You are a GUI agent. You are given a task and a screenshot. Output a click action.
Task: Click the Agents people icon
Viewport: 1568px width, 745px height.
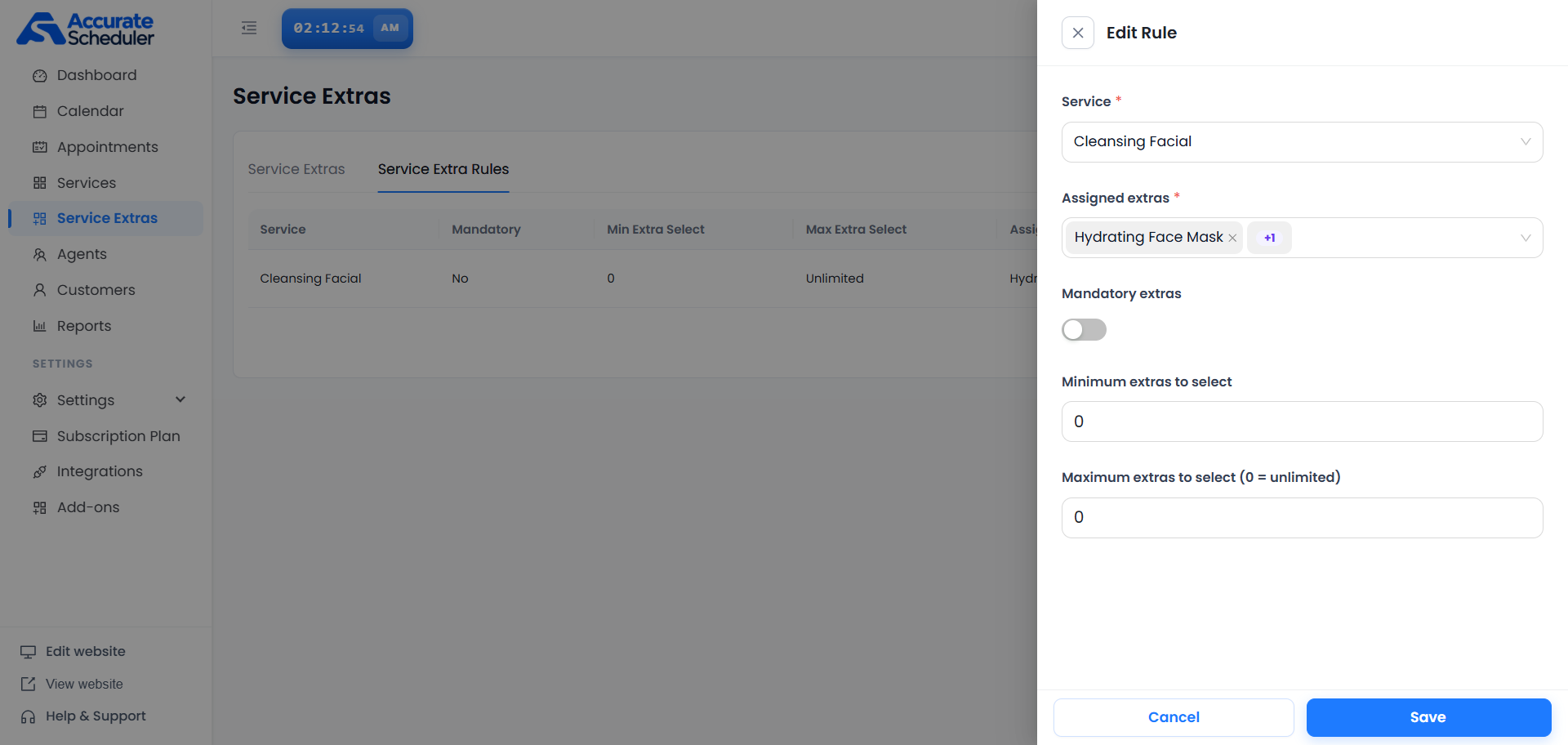(39, 255)
